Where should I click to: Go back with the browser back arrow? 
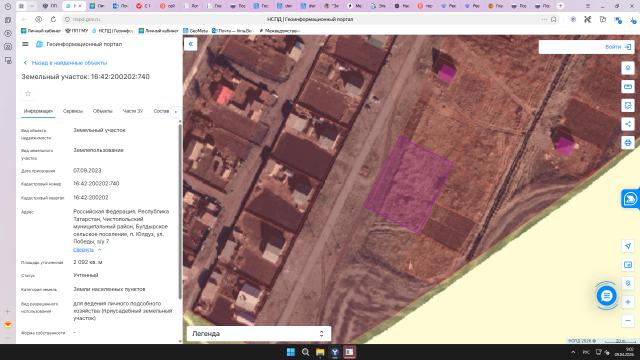24,19
